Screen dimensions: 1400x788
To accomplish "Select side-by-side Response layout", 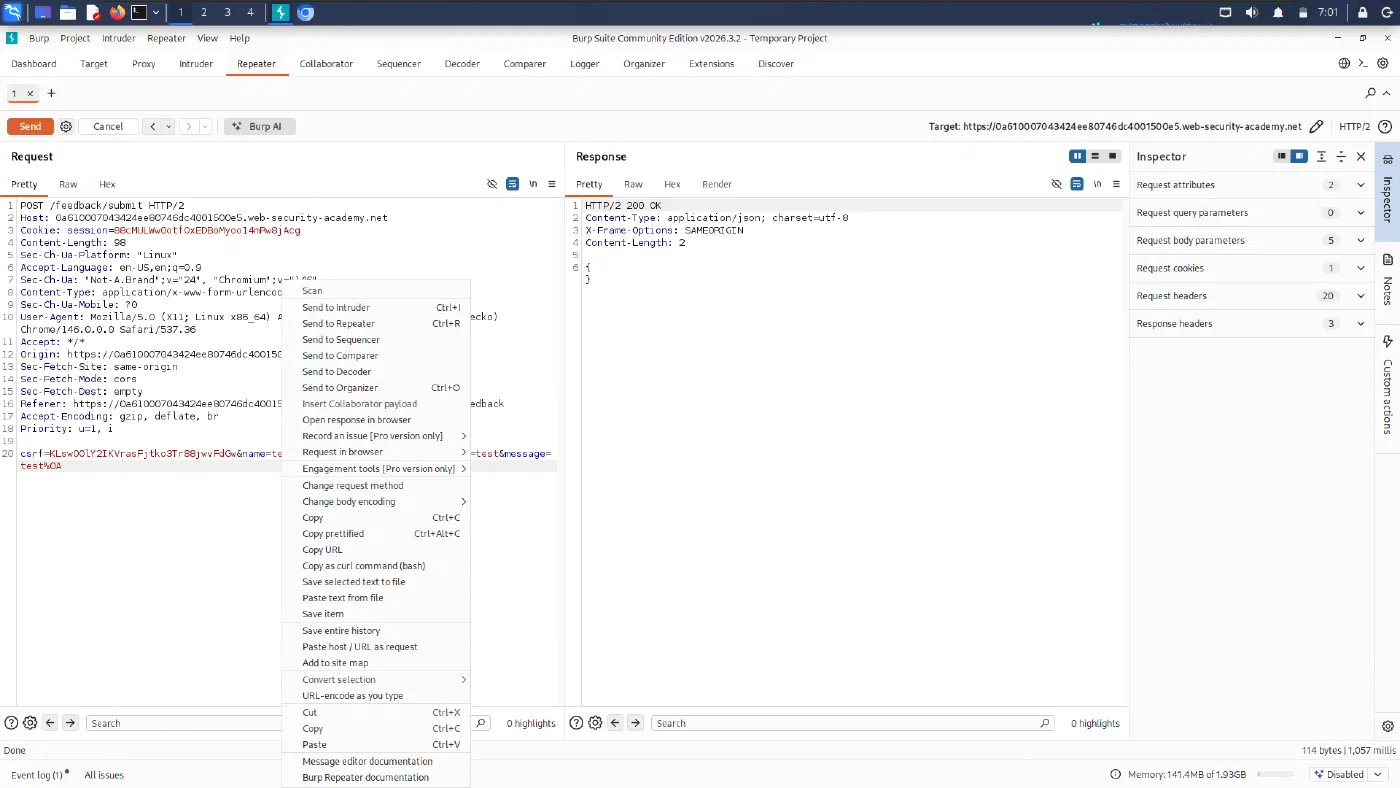I will [1077, 156].
